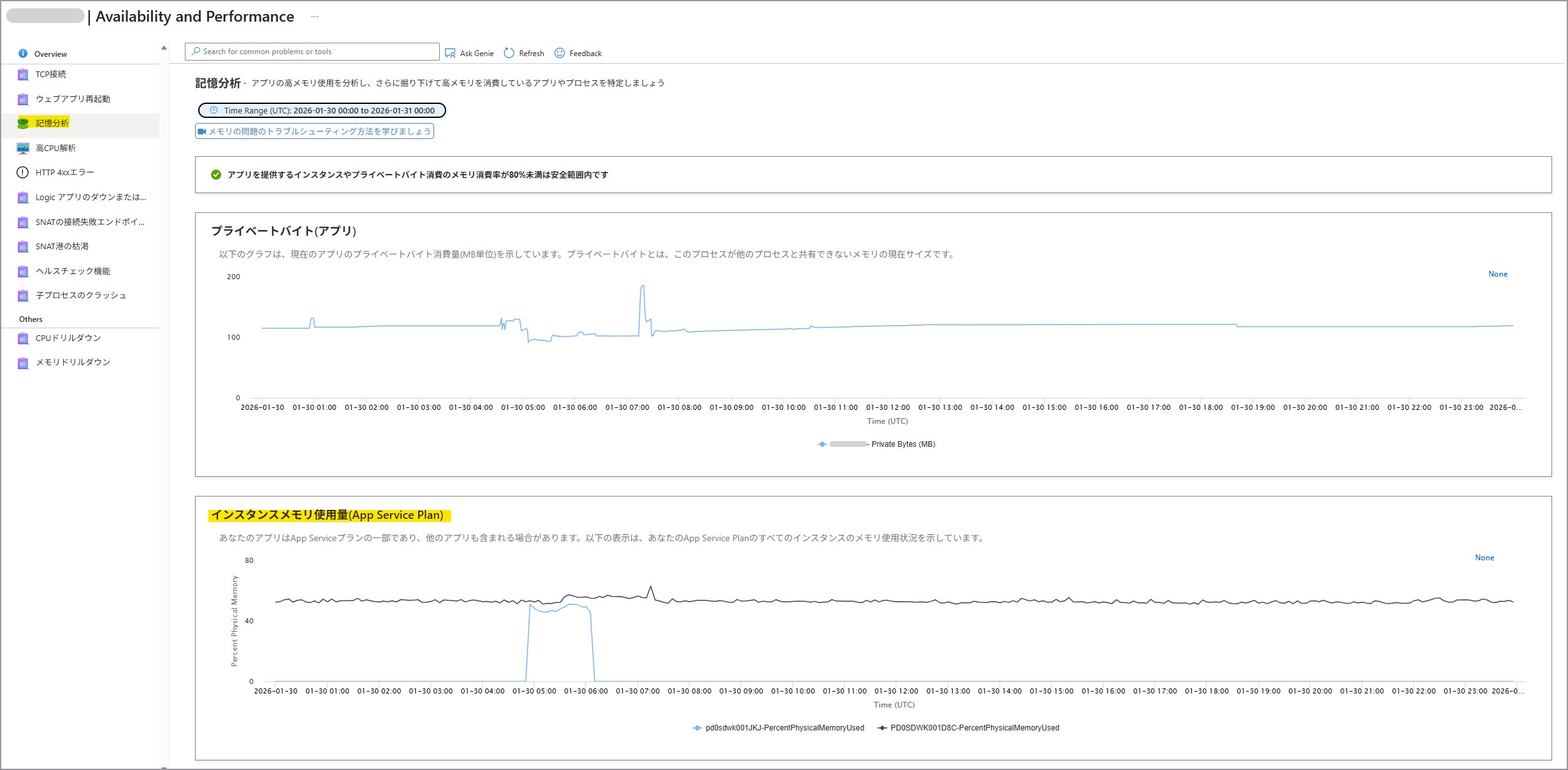Click the Refresh circular arrow icon
1568x770 pixels.
509,54
